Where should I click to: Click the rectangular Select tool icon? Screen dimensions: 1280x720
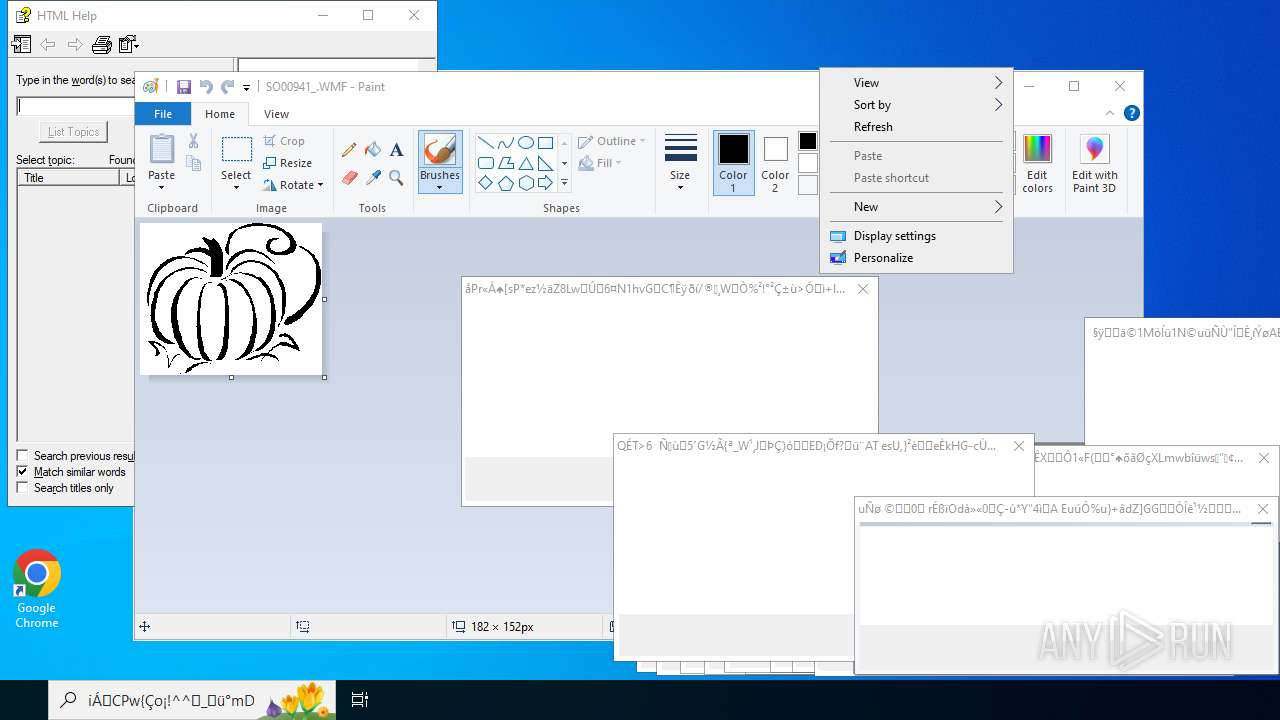point(236,150)
